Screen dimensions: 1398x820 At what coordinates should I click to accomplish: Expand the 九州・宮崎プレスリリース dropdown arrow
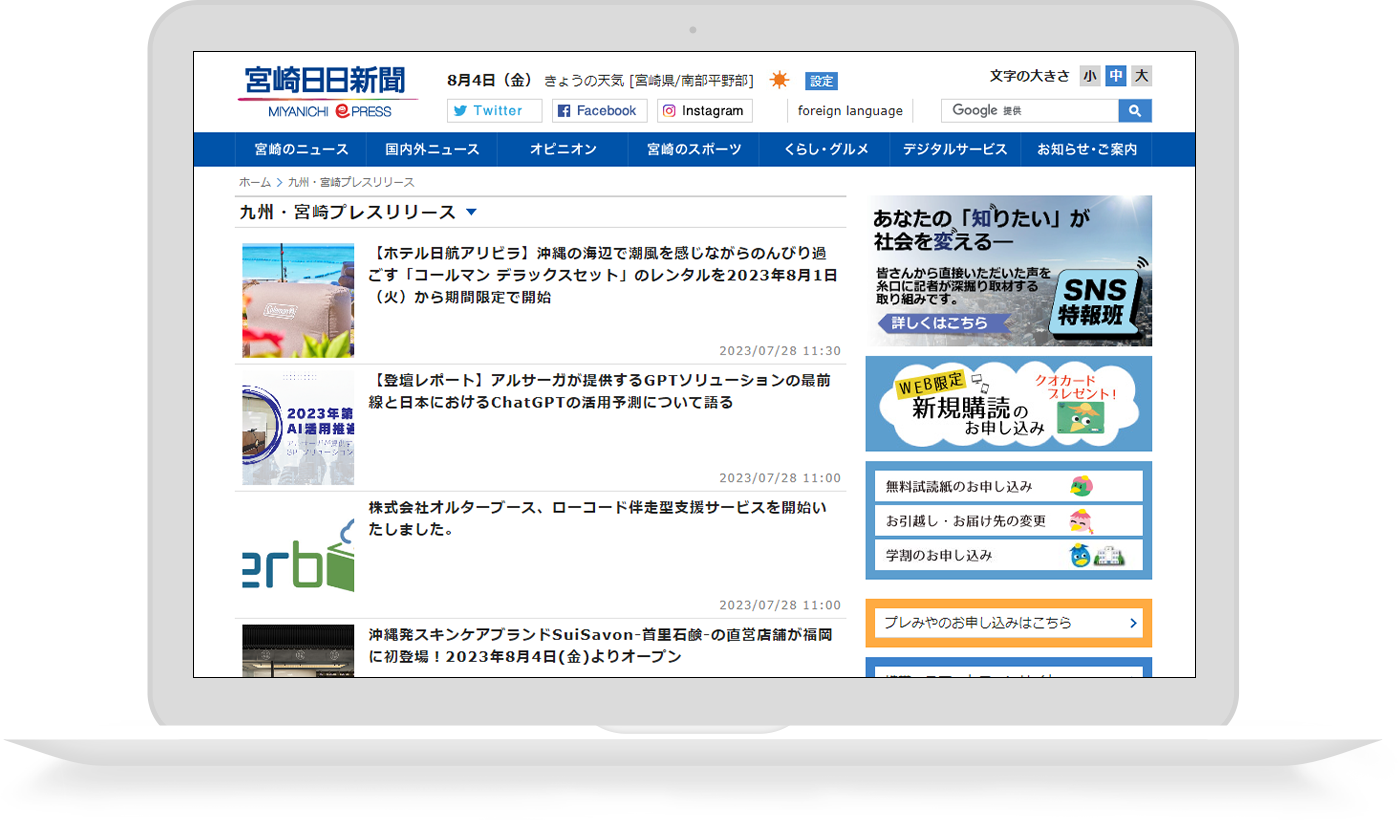(x=472, y=212)
